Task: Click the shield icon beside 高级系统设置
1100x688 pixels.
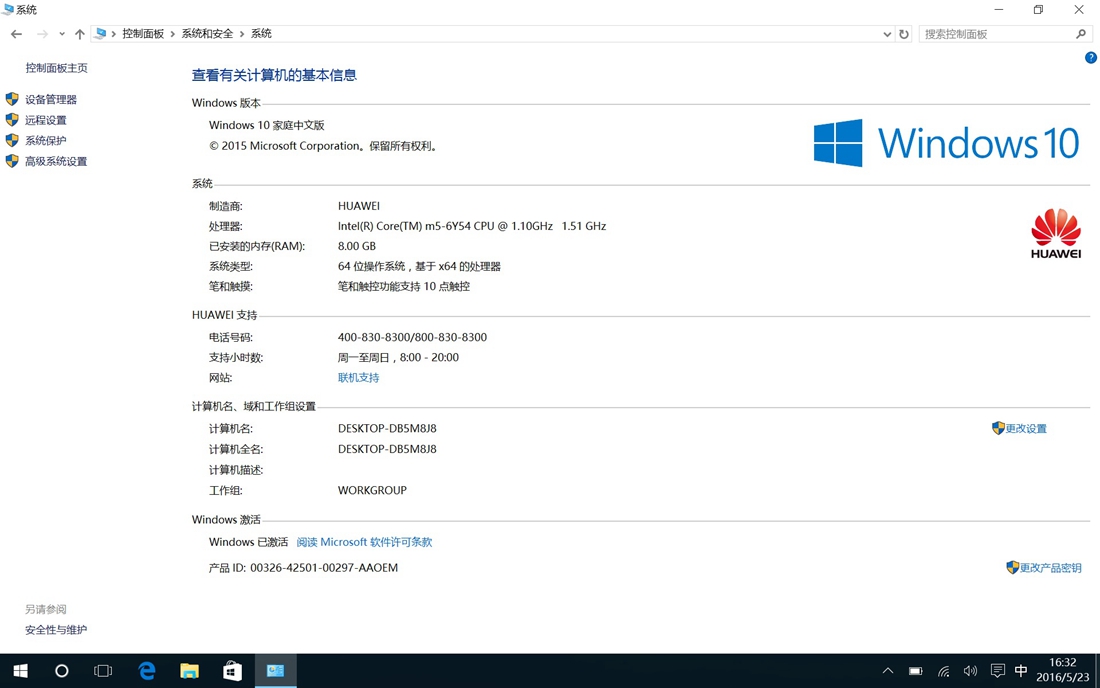Action: [x=12, y=161]
